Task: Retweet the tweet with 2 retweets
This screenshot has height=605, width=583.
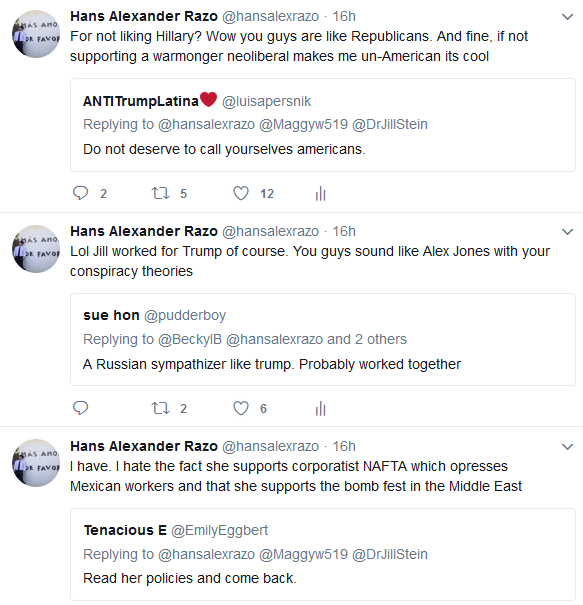Action: 160,408
